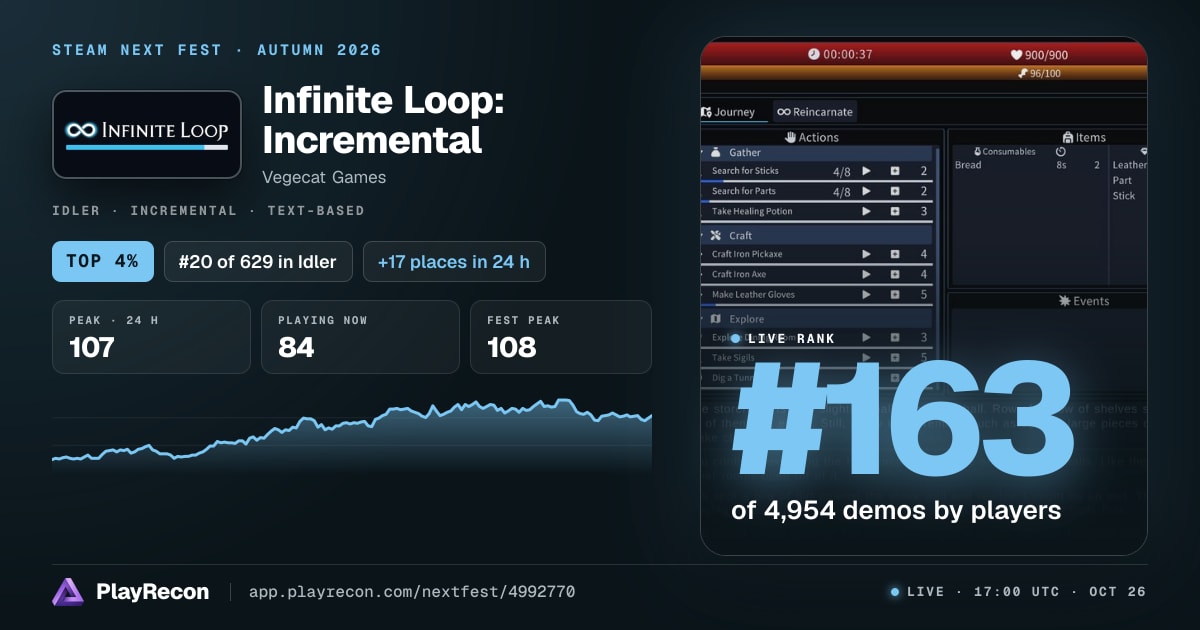This screenshot has width=1200, height=630.
Task: Click the red health bar
Action: pyautogui.click(x=924, y=54)
